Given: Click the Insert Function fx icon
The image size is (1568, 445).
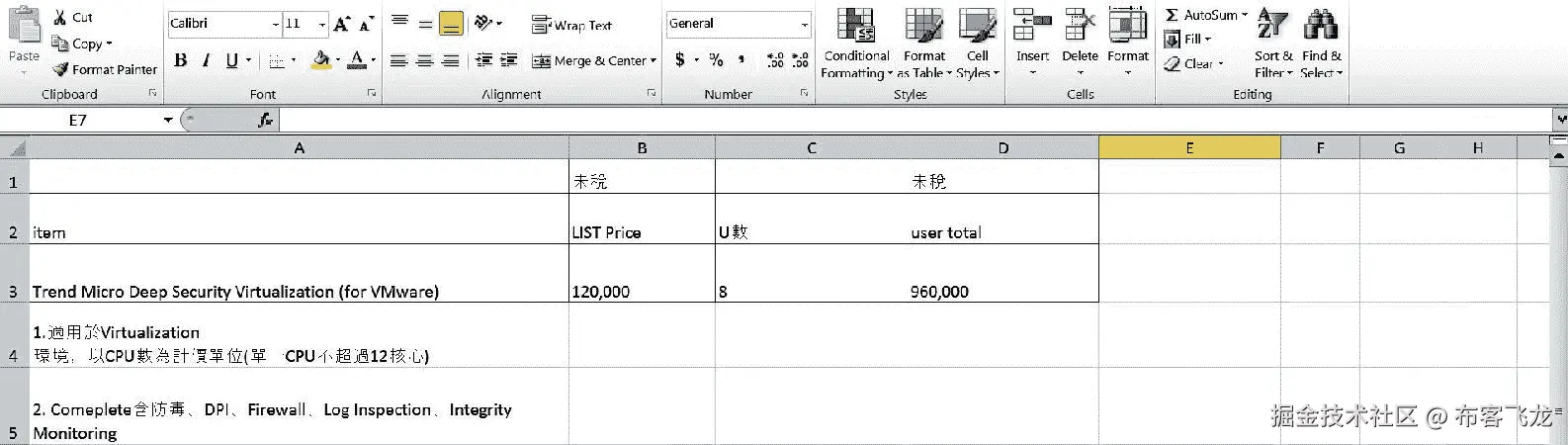Looking at the screenshot, I should click(x=265, y=120).
